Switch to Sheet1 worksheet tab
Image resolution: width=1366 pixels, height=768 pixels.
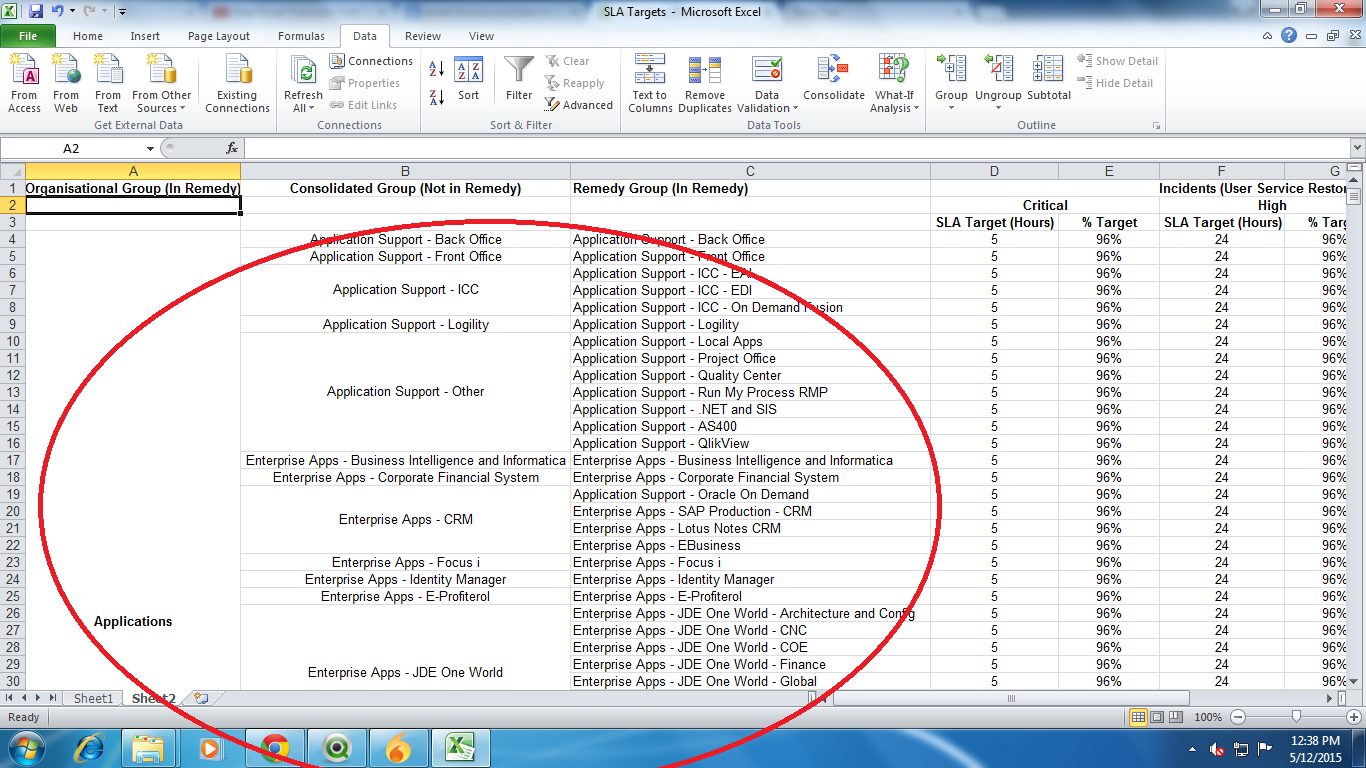[93, 698]
